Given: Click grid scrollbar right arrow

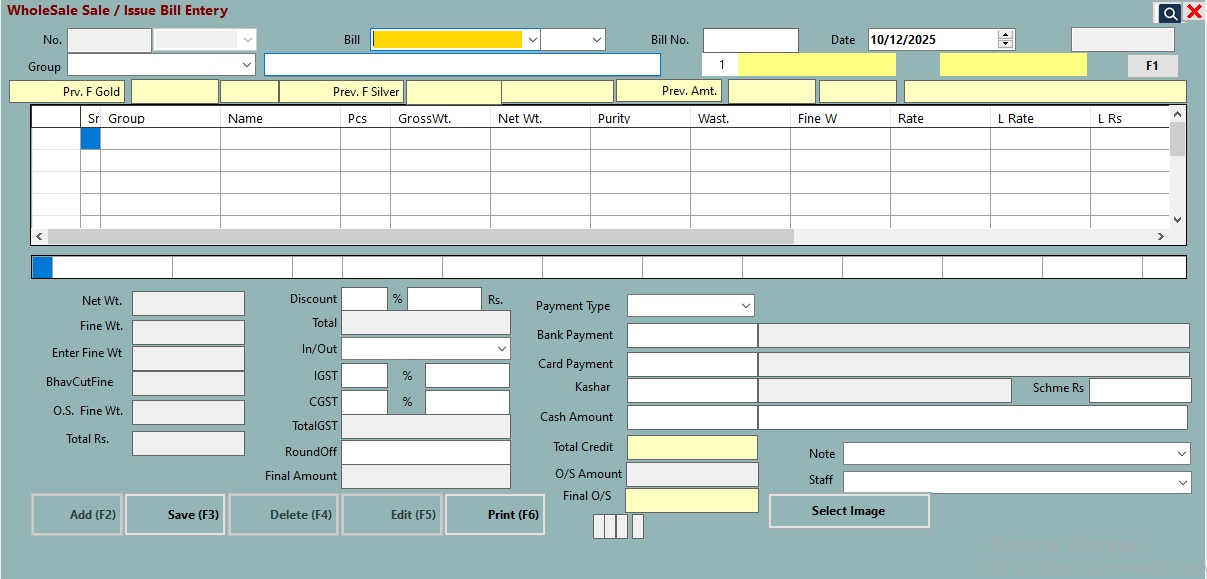Looking at the screenshot, I should click(x=1160, y=237).
